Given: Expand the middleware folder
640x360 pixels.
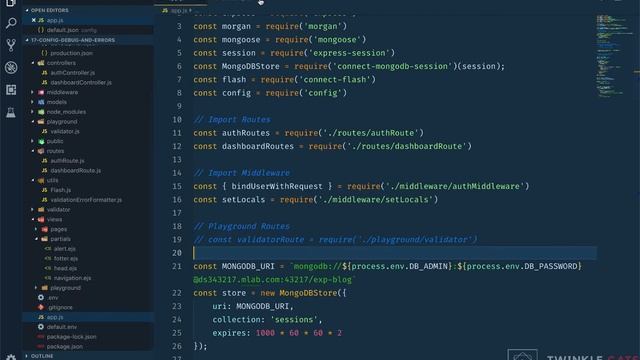Looking at the screenshot, I should coord(33,92).
